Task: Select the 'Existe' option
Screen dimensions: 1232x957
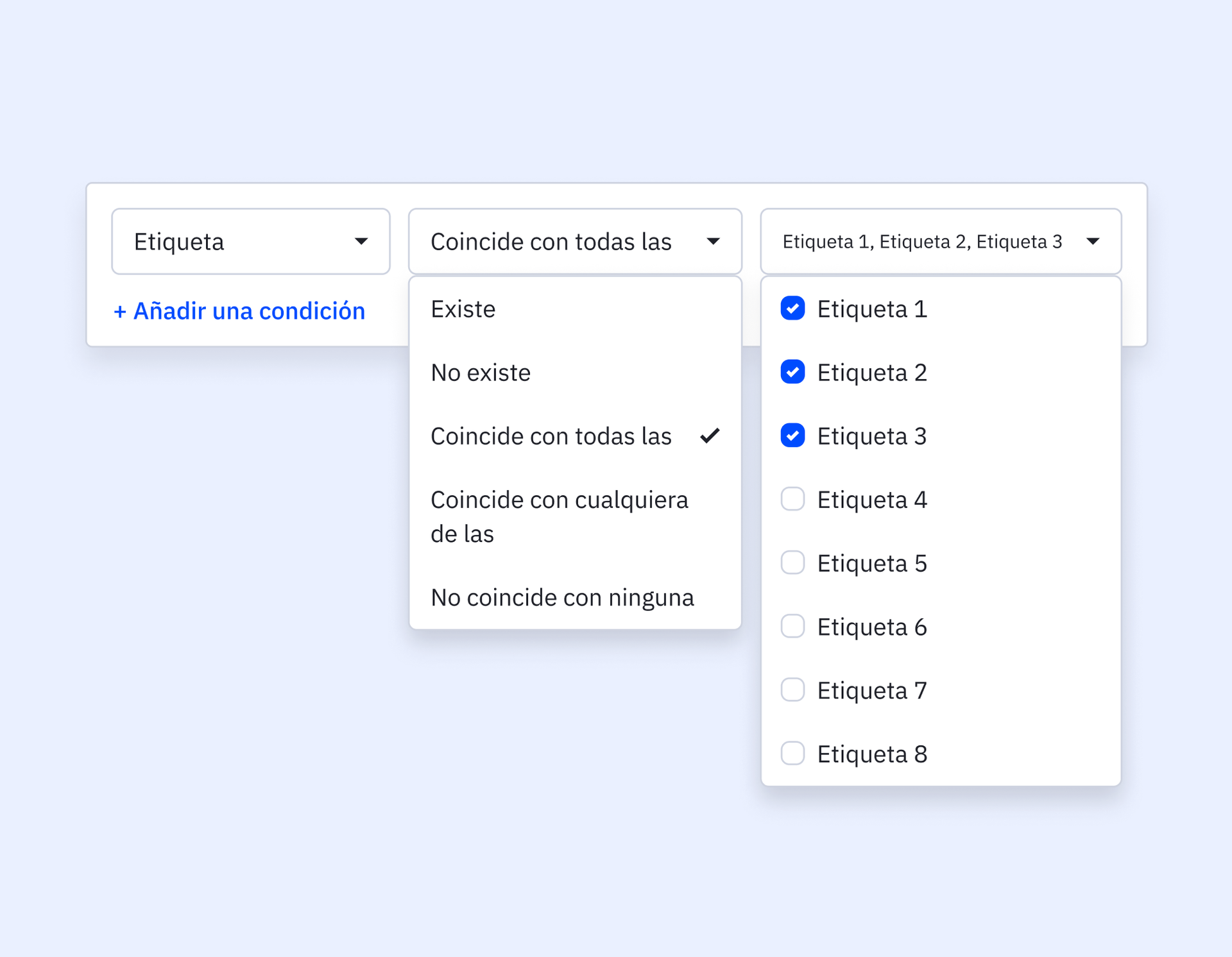Action: [x=463, y=309]
